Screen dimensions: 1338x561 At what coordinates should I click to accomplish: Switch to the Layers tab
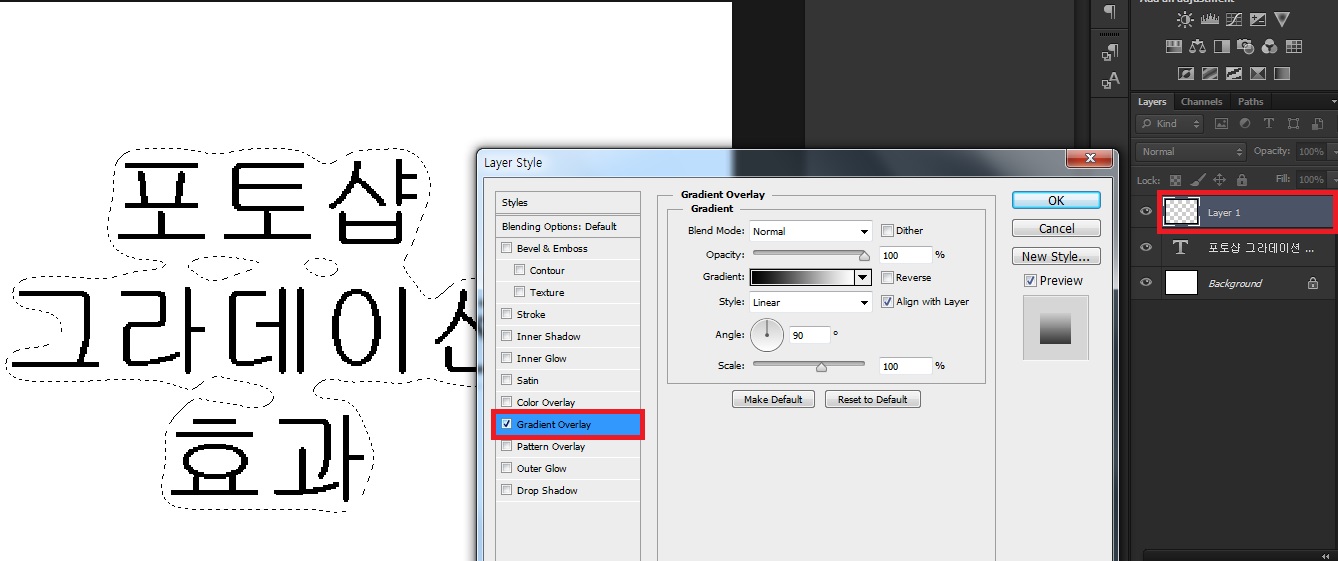coord(1152,102)
